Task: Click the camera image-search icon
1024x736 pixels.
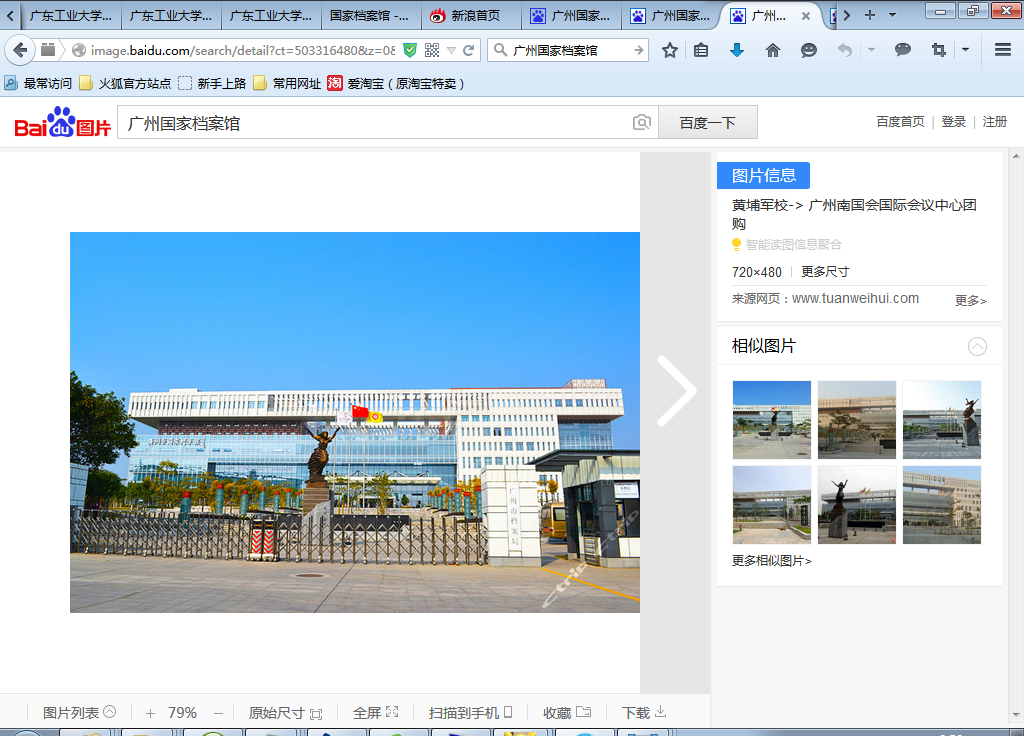Action: pos(641,122)
